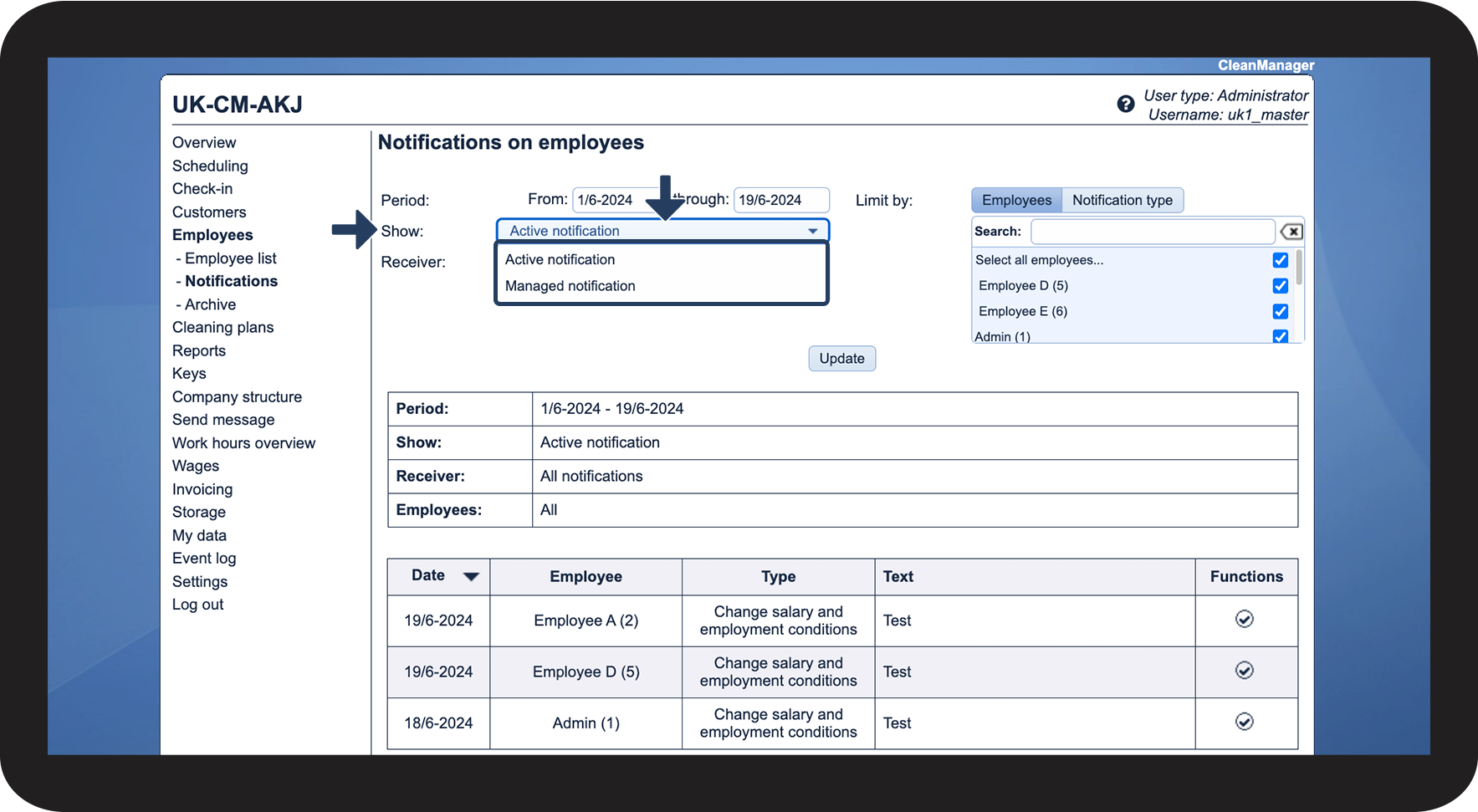Uncheck Employee D (5) checkbox
The height and width of the screenshot is (812, 1478).
[1280, 286]
